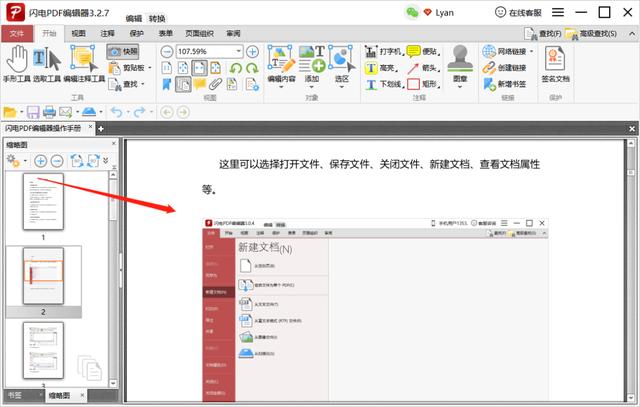Viewport: 640px width, 407px height.
Task: Click the redo arrow icon
Action: (x=140, y=112)
